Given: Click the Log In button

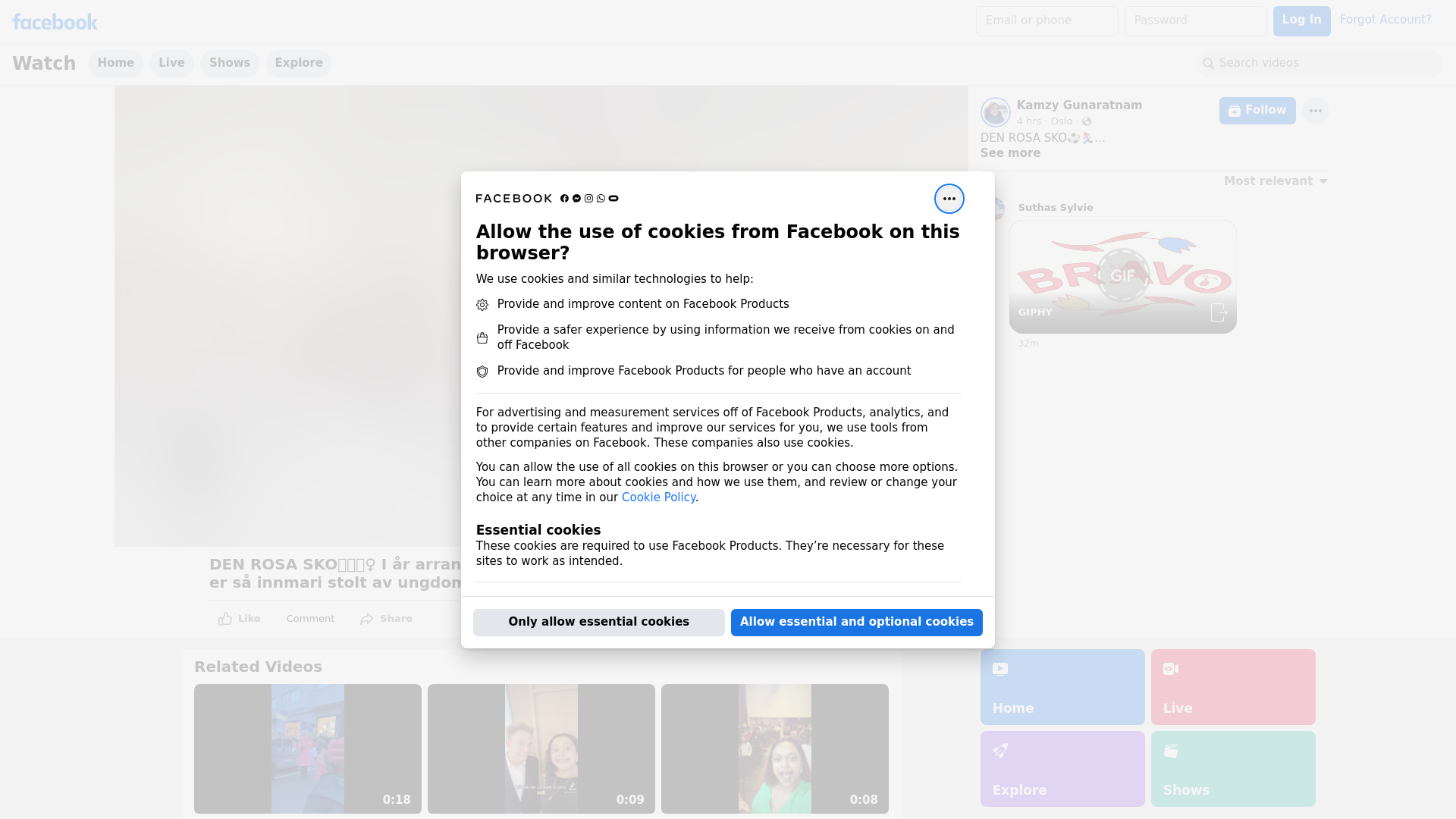Looking at the screenshot, I should click(1301, 21).
